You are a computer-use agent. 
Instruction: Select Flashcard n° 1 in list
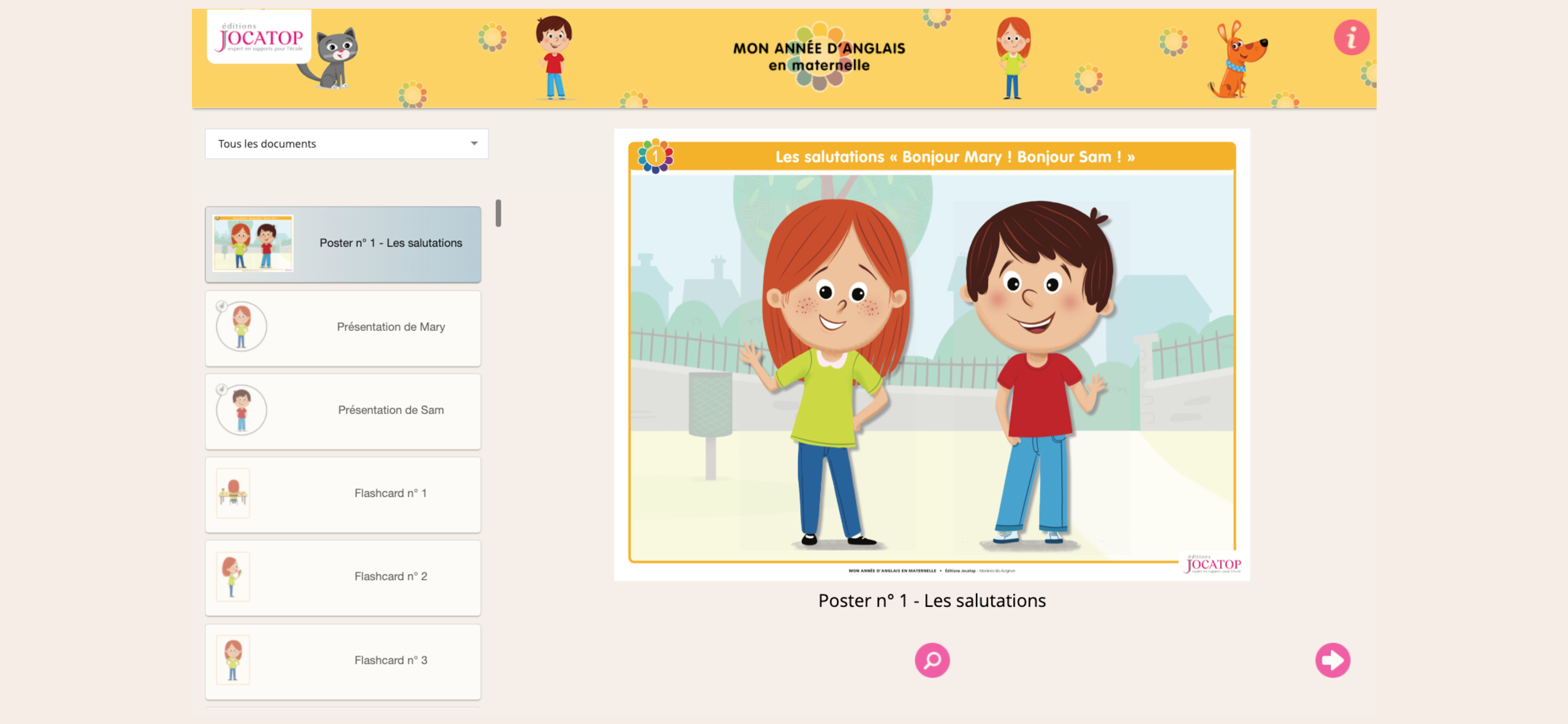[390, 493]
